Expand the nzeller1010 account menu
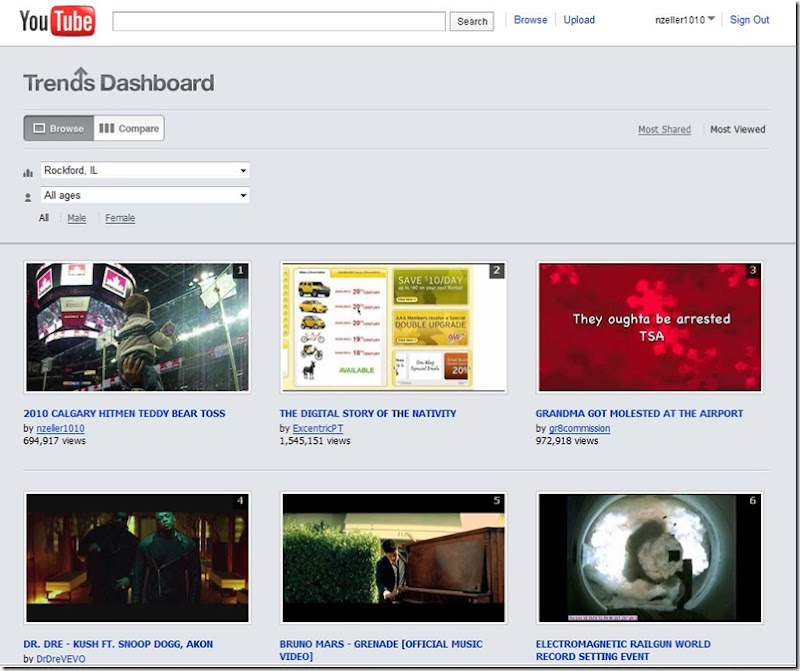Image resolution: width=800 pixels, height=671 pixels. click(x=685, y=20)
